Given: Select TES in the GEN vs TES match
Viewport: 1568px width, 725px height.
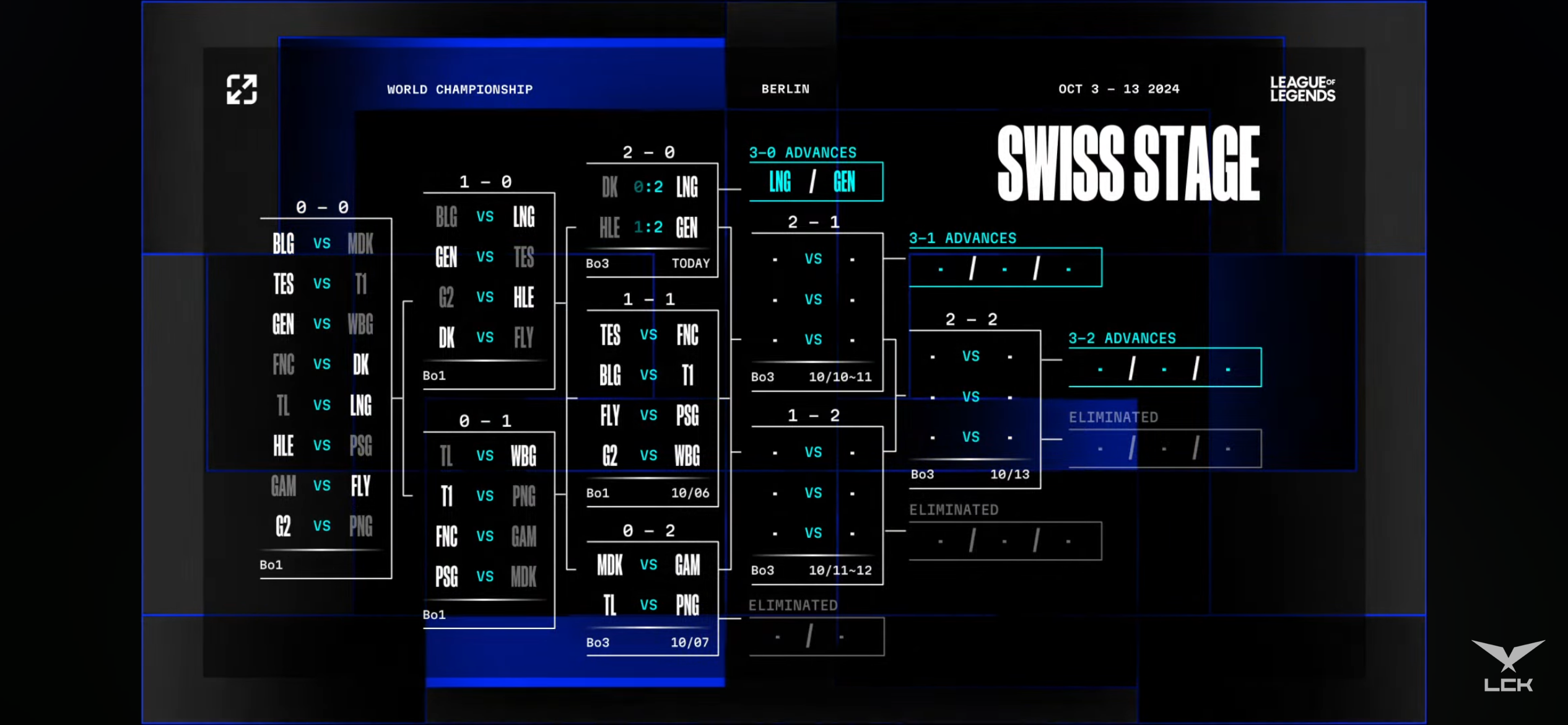Looking at the screenshot, I should pyautogui.click(x=524, y=257).
